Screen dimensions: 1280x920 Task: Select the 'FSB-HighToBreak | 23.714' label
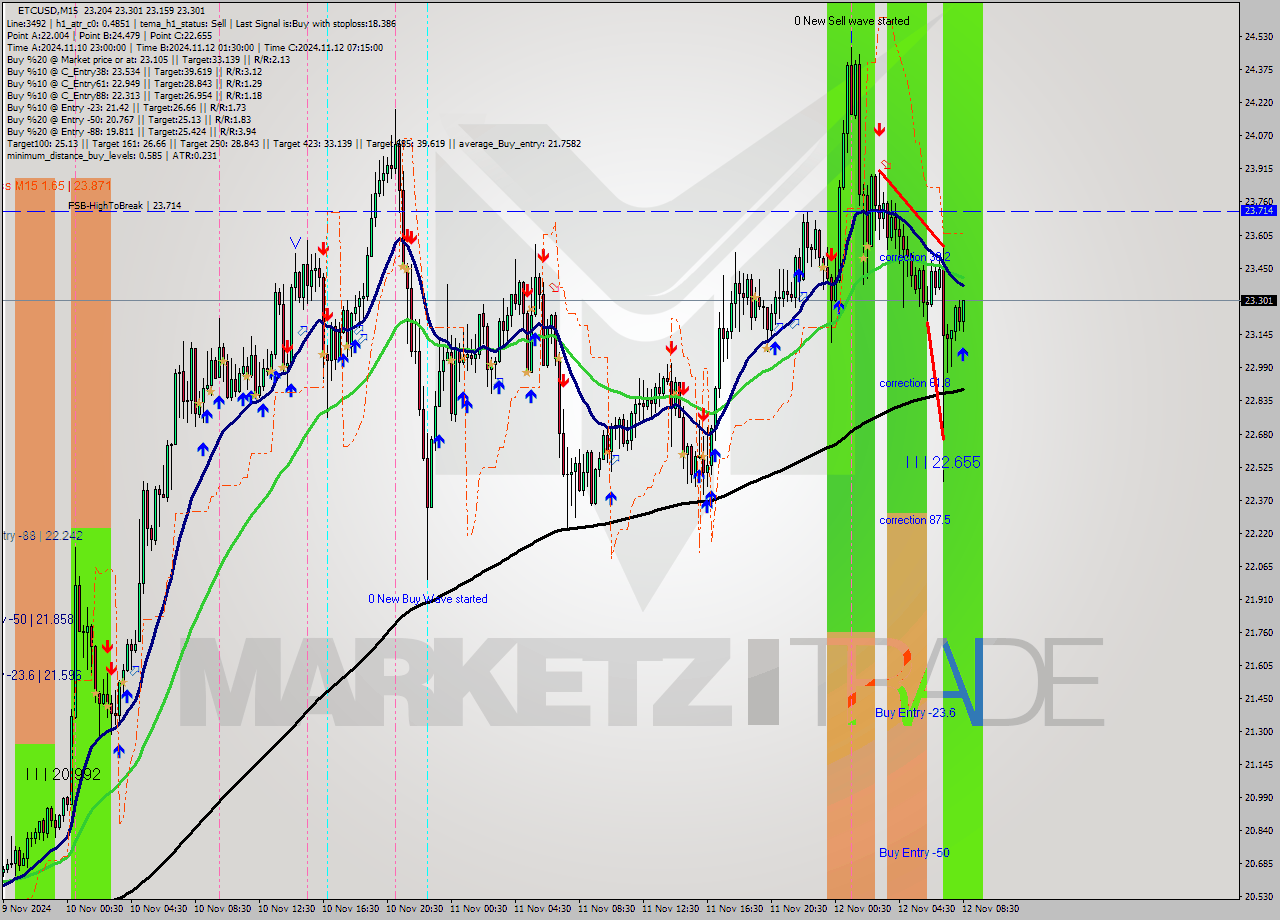pyautogui.click(x=125, y=205)
